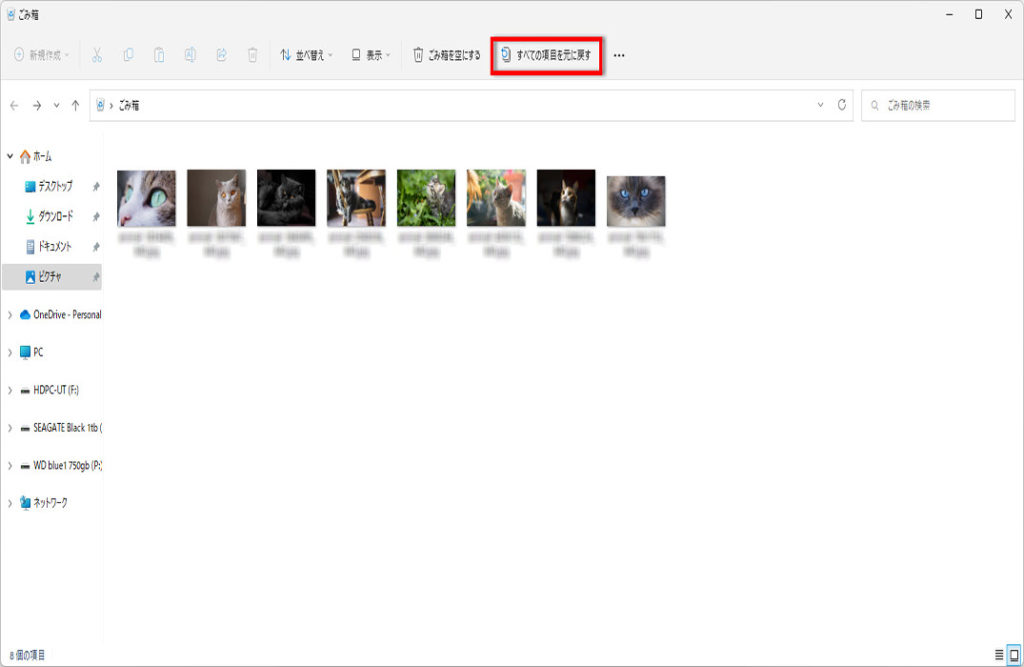Select the blue-eyed cat thumbnail
The width and height of the screenshot is (1024, 667).
click(636, 201)
